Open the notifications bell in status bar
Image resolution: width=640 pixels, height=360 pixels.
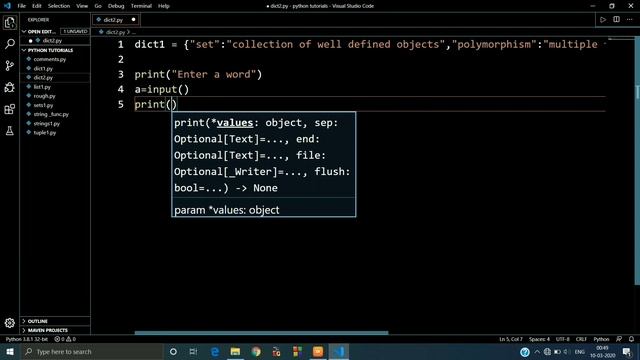pyautogui.click(x=631, y=339)
